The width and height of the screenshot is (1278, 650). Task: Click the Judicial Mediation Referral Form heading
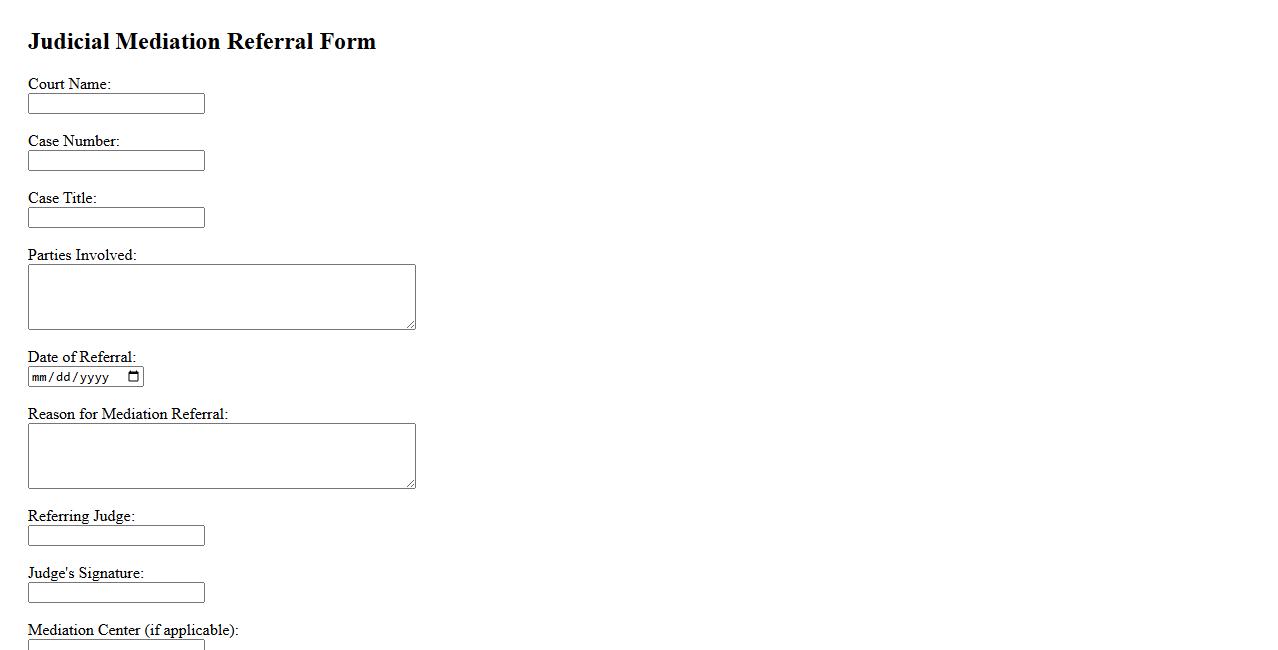202,42
